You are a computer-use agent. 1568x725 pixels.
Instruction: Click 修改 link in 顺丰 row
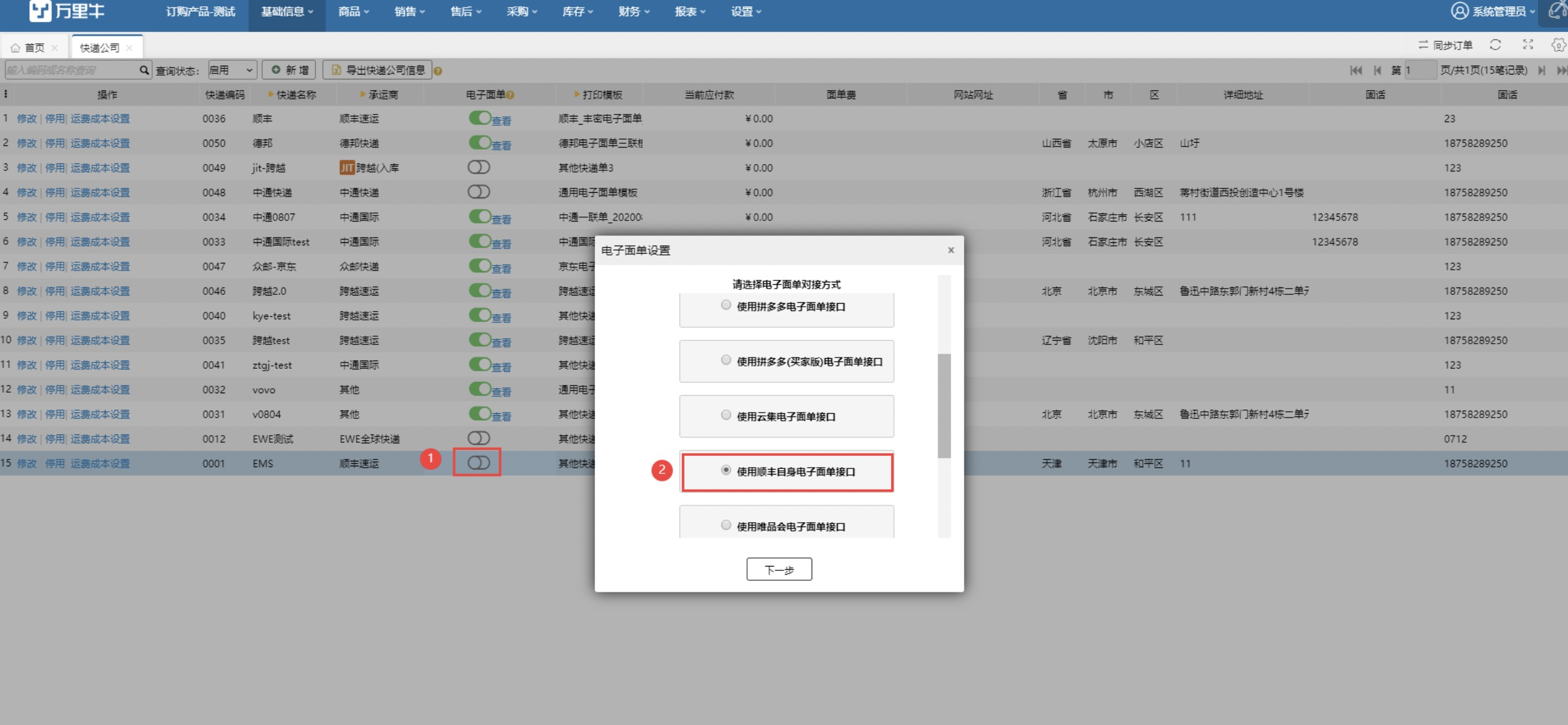27,118
